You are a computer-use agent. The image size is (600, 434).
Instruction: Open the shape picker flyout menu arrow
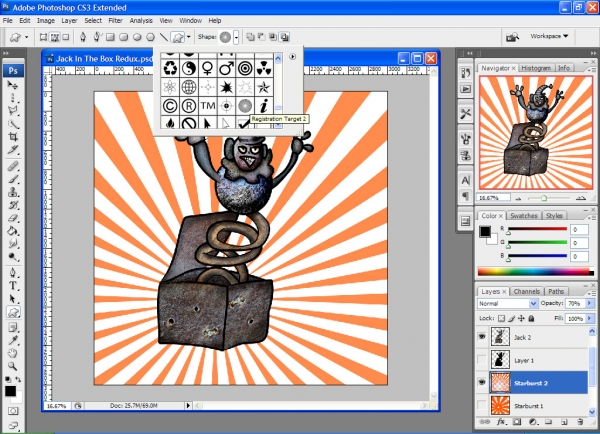coord(292,57)
